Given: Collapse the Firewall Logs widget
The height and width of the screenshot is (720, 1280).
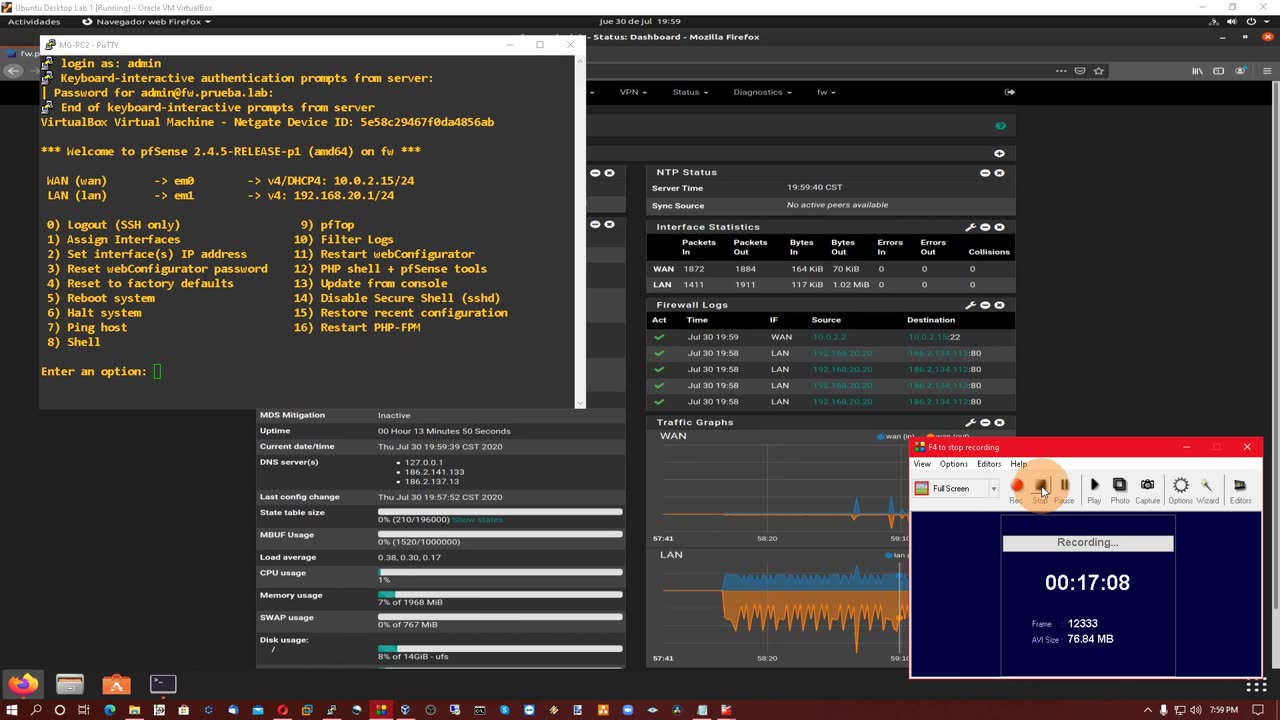Looking at the screenshot, I should 985,305.
